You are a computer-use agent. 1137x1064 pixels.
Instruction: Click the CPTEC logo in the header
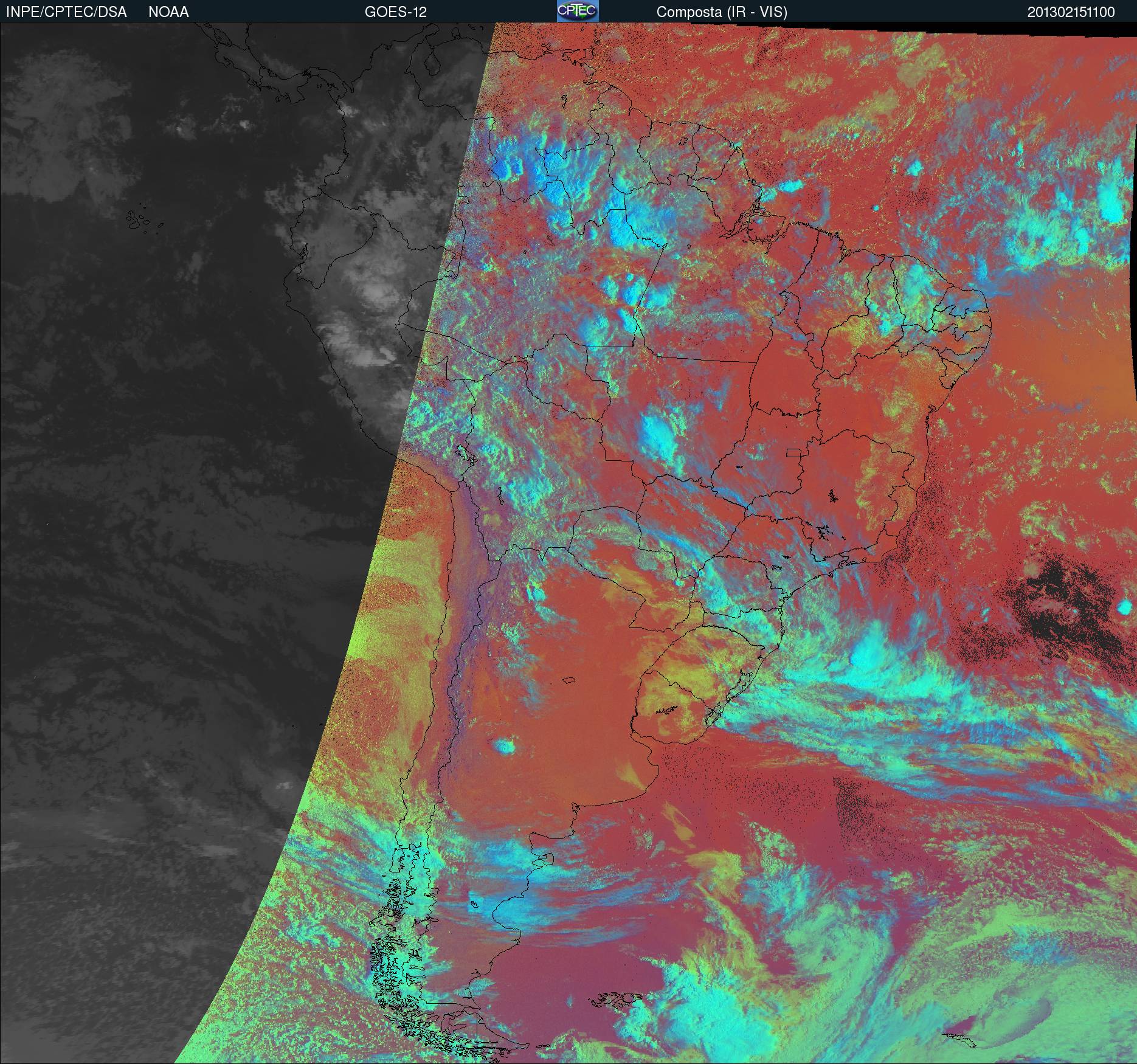point(578,11)
